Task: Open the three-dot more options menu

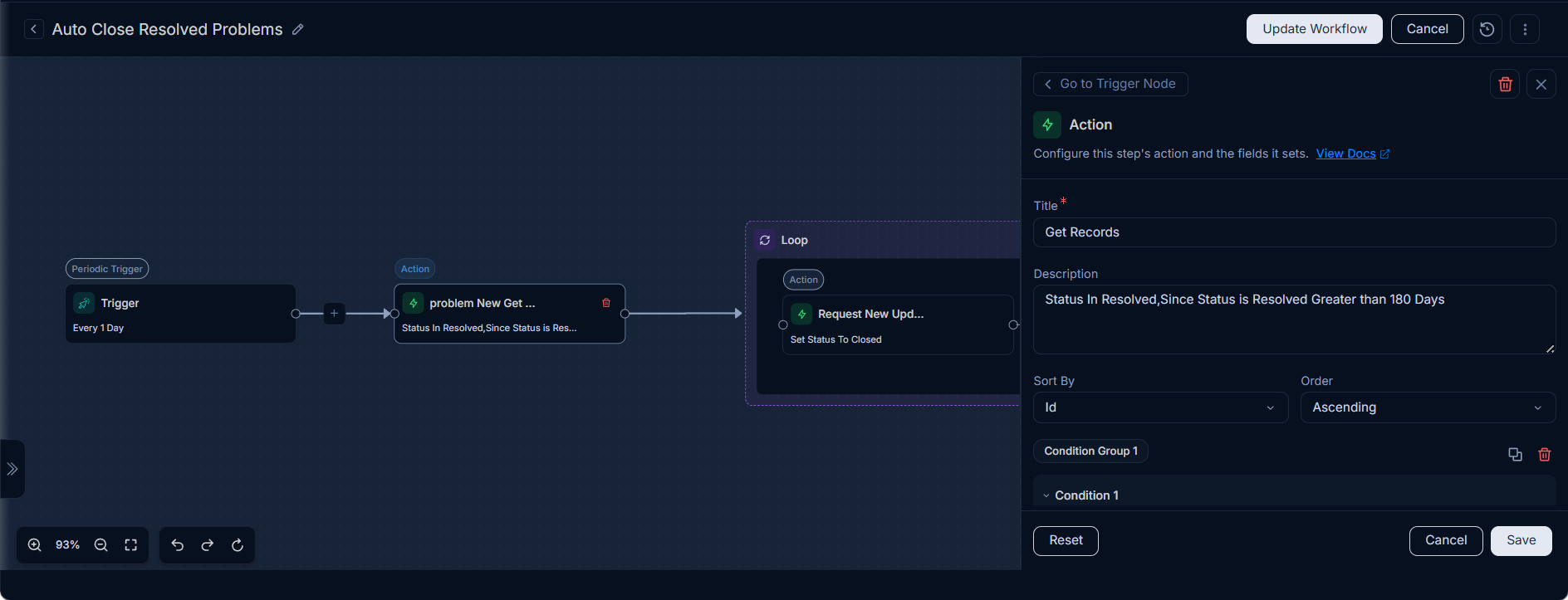Action: (1525, 29)
